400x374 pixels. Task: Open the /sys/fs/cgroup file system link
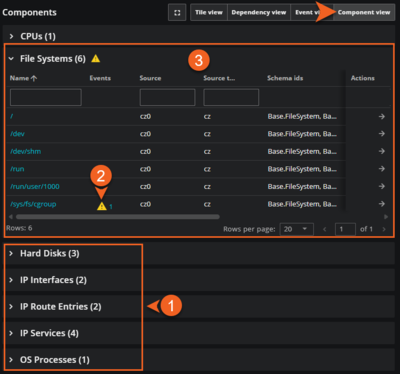click(33, 204)
